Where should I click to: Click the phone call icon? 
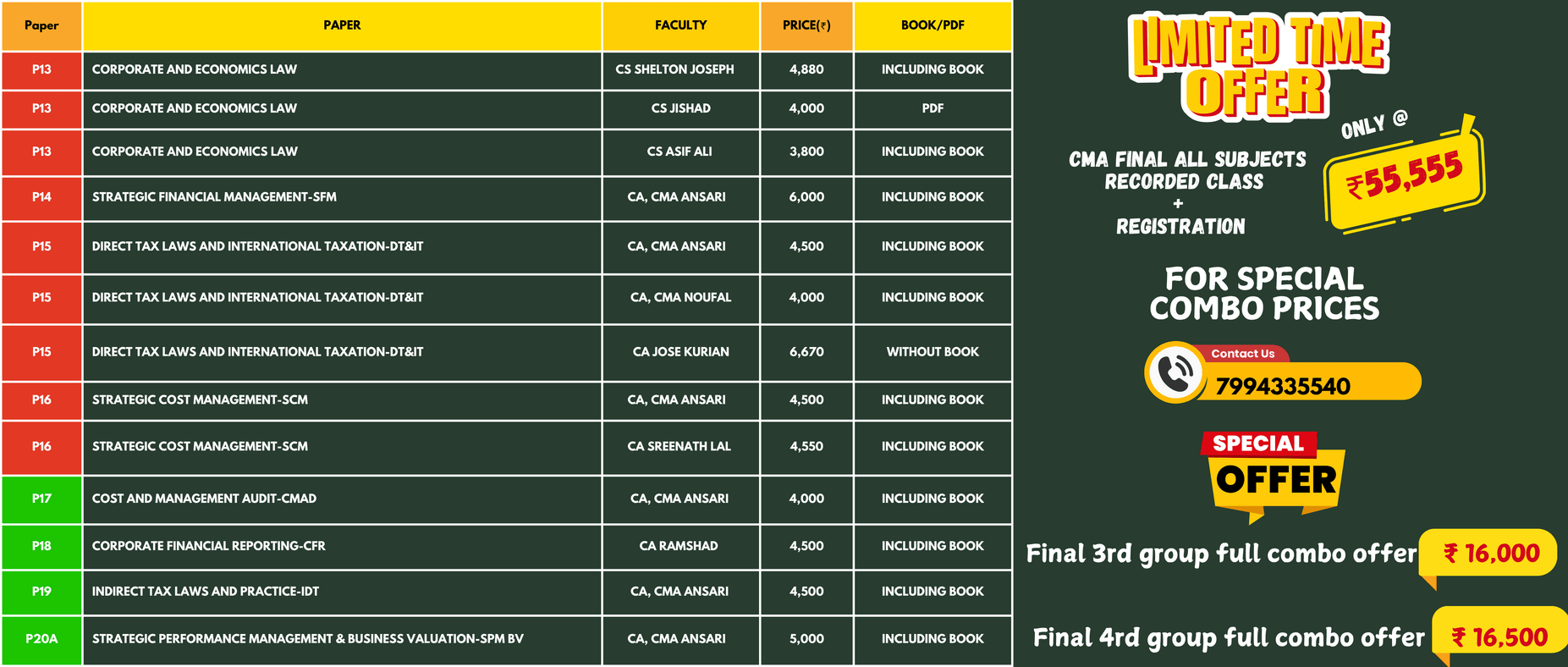[1175, 372]
